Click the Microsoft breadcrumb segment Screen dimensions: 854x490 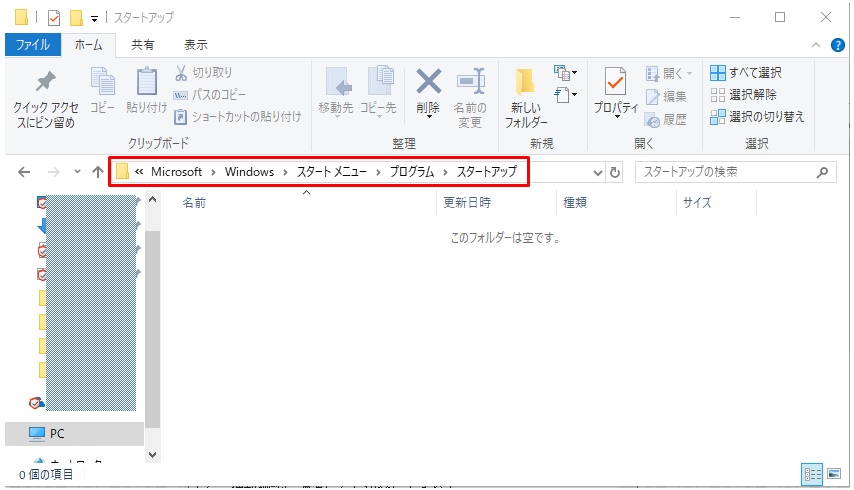tap(176, 172)
